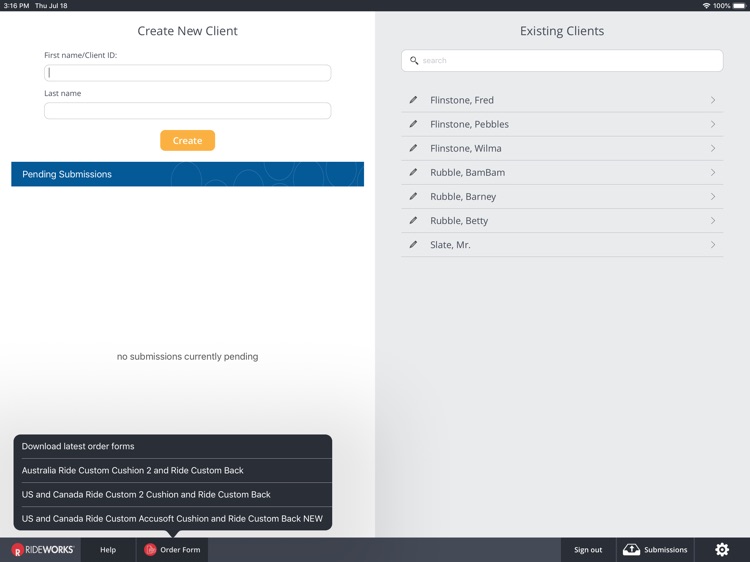This screenshot has width=750, height=562.
Task: Select Australia Ride Custom Cushion 2 form
Action: [x=173, y=470]
